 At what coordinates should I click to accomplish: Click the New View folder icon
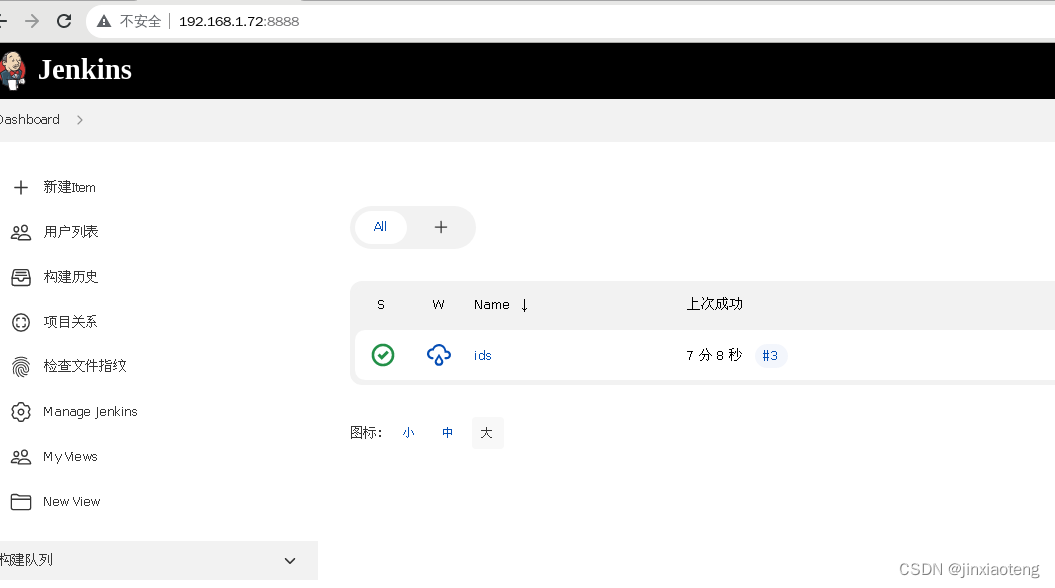point(21,502)
